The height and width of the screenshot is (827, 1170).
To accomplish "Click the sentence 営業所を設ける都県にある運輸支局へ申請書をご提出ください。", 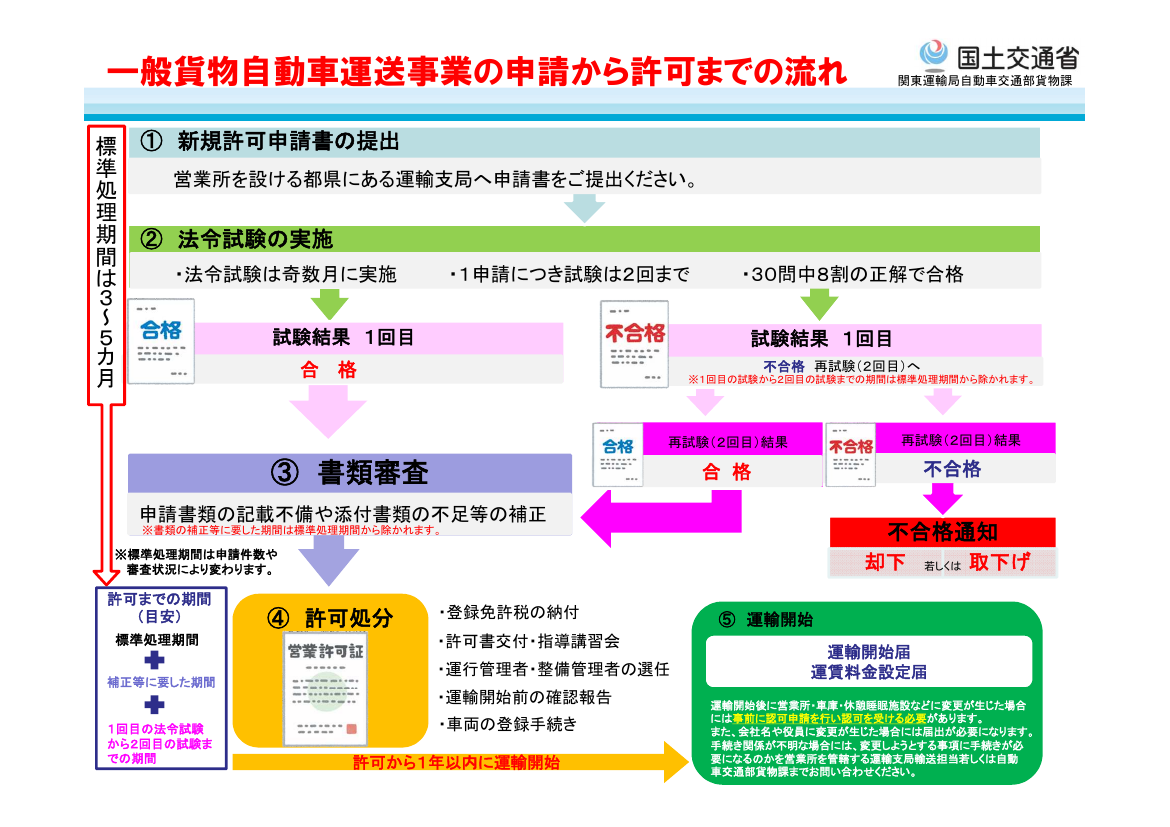I will (x=437, y=179).
